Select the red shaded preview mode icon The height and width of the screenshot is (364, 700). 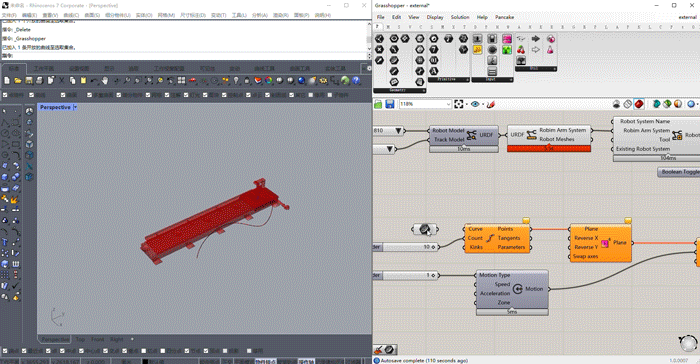pyautogui.click(x=639, y=104)
